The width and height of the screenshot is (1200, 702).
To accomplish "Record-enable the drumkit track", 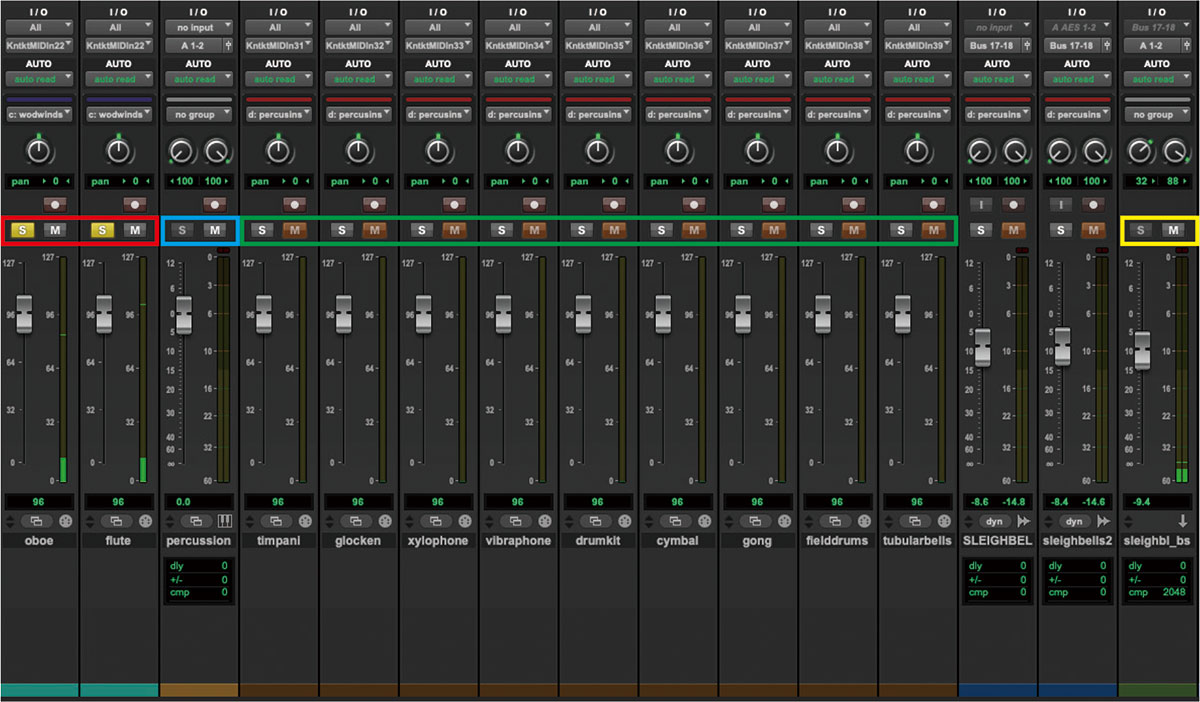I will pyautogui.click(x=612, y=203).
